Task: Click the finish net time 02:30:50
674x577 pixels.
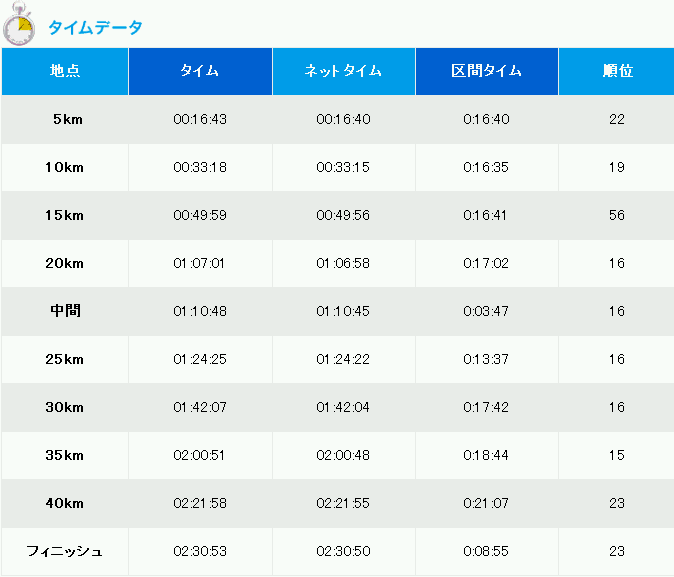Action: [x=343, y=551]
